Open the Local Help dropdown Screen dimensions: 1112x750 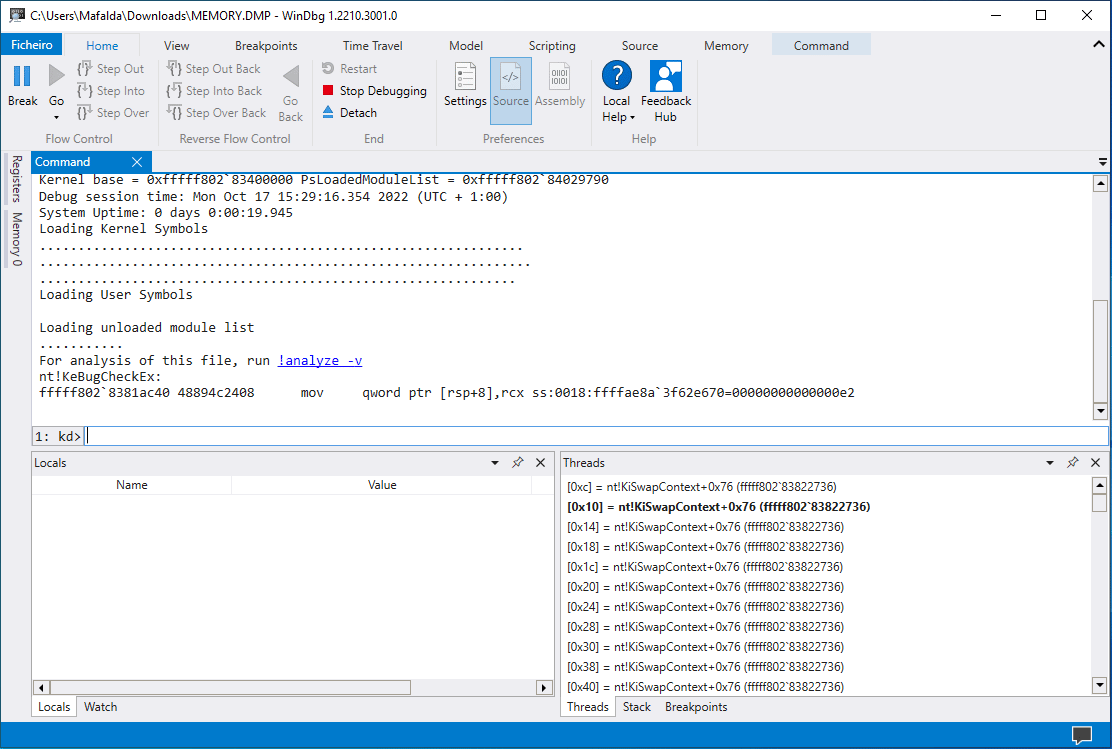click(632, 118)
